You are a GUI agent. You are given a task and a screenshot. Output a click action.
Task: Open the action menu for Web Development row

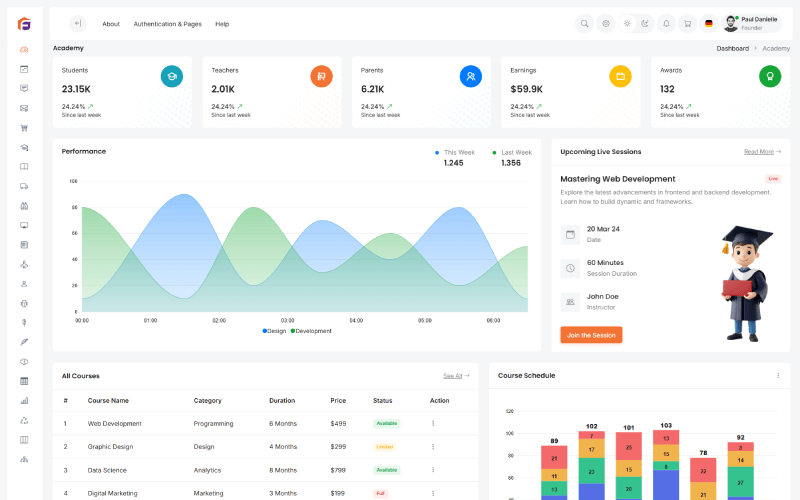(433, 423)
